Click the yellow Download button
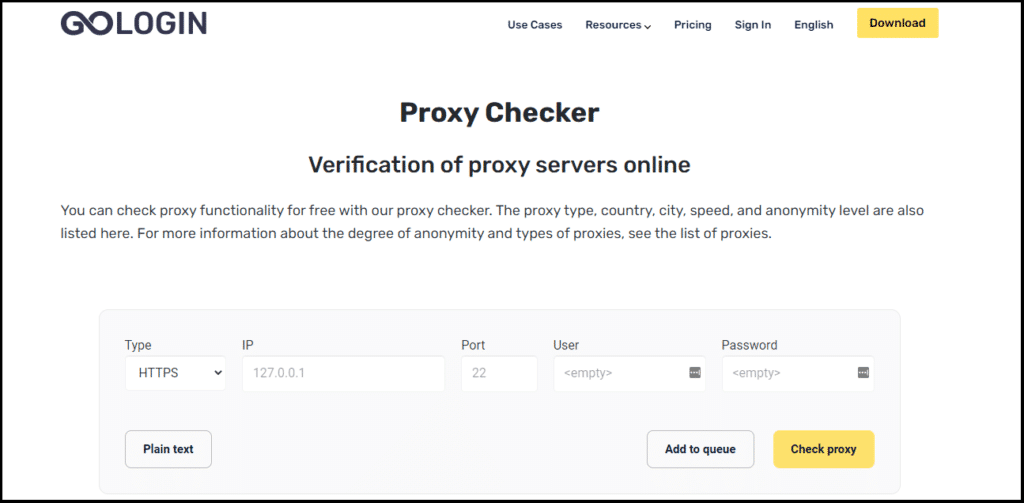The height and width of the screenshot is (503, 1024). click(897, 23)
